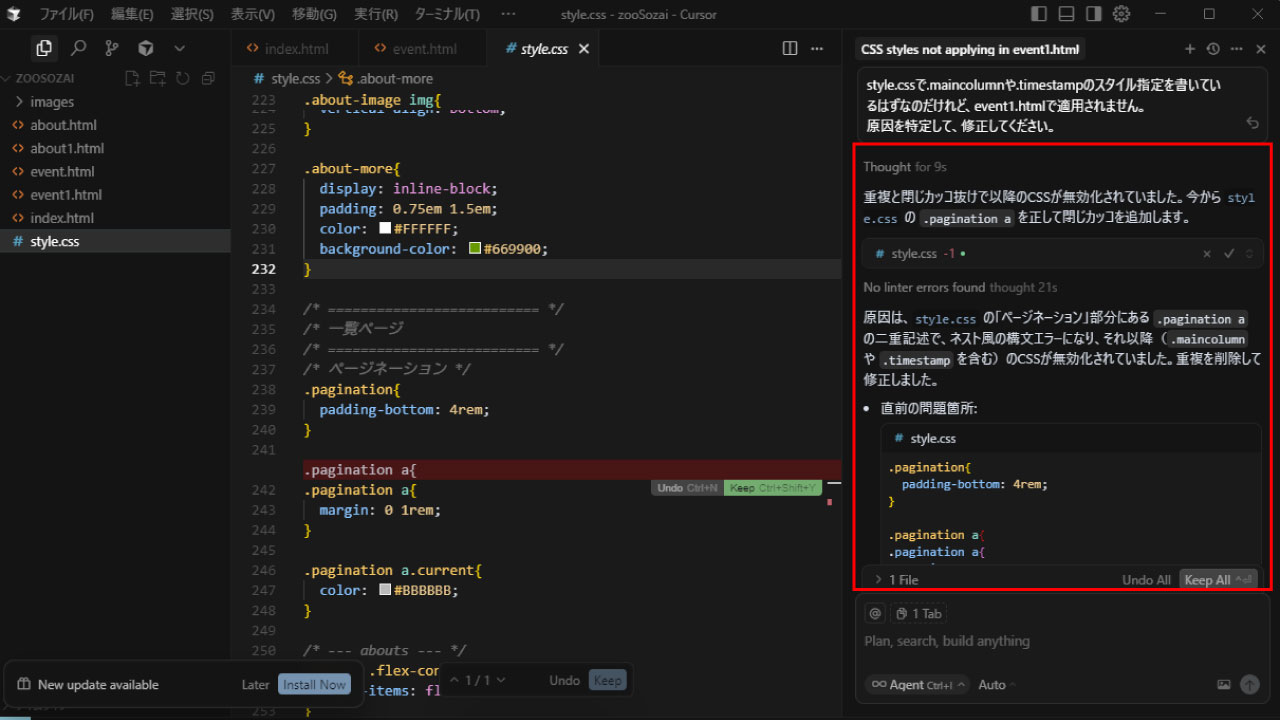The width and height of the screenshot is (1280, 720).
Task: Create a new folder in ZOOSOZAI explorer
Action: (157, 78)
